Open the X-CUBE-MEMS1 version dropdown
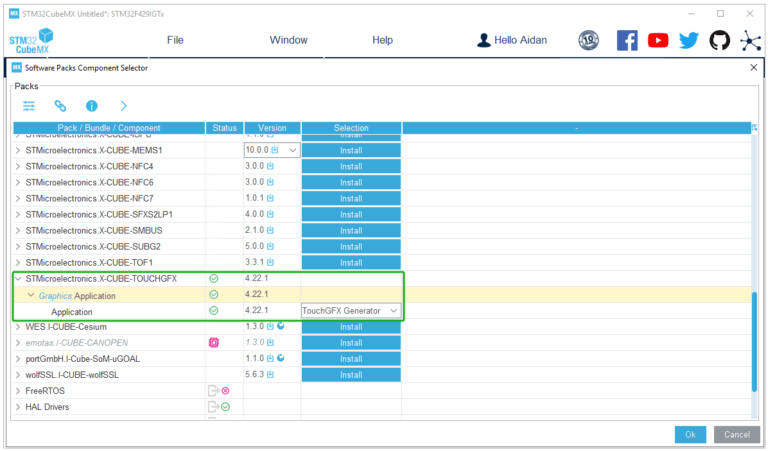768x451 pixels. coord(292,150)
